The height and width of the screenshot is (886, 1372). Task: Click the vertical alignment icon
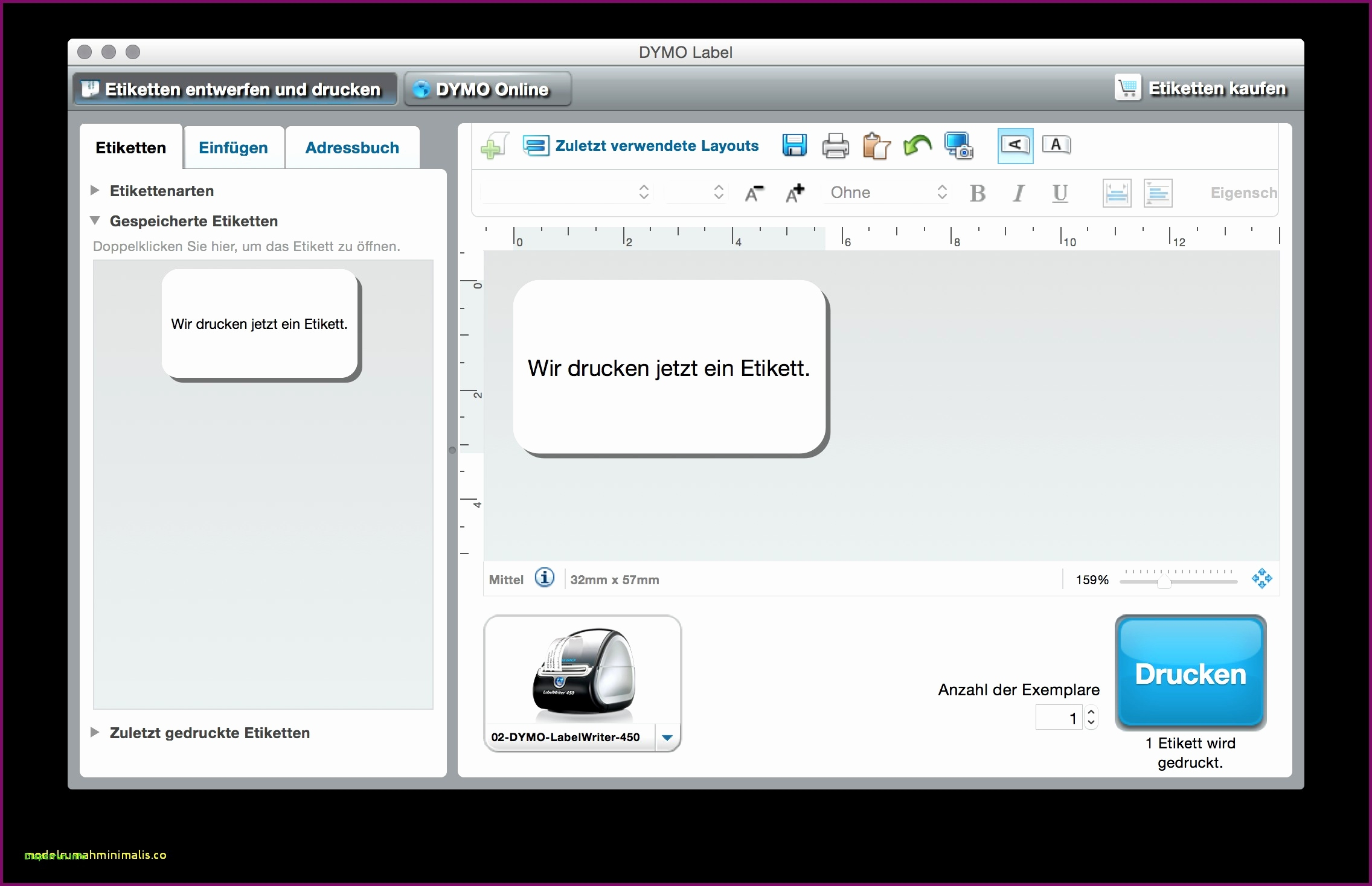coord(1117,193)
